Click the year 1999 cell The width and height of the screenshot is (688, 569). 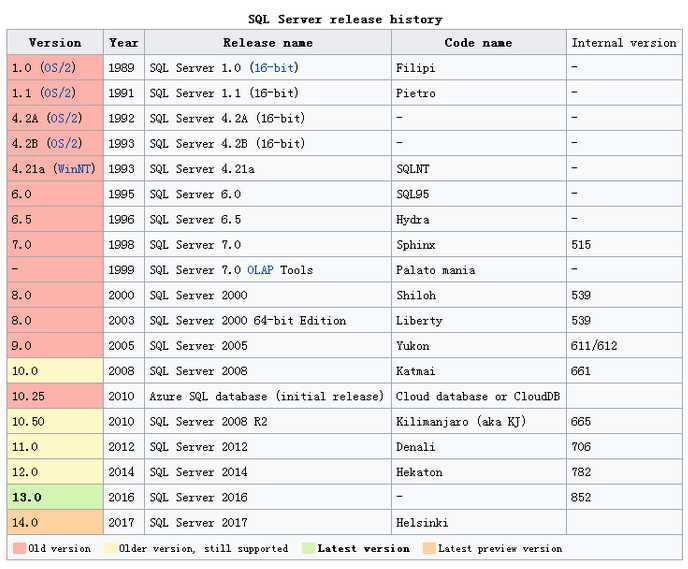(124, 270)
